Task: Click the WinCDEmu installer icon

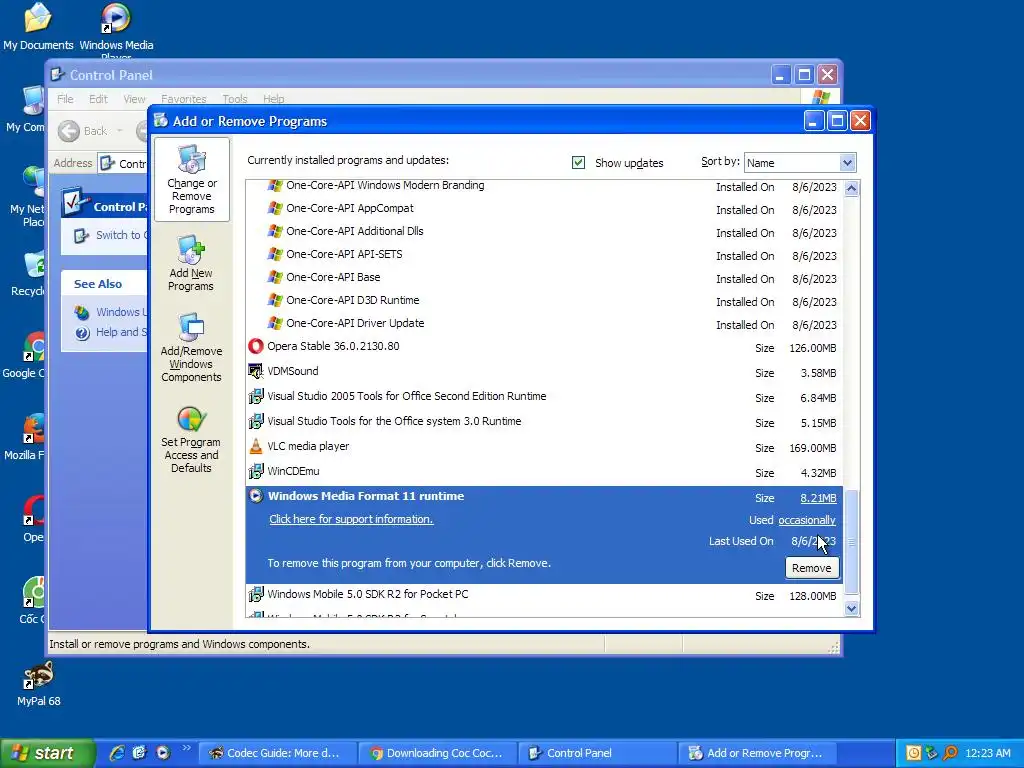Action: pos(256,471)
